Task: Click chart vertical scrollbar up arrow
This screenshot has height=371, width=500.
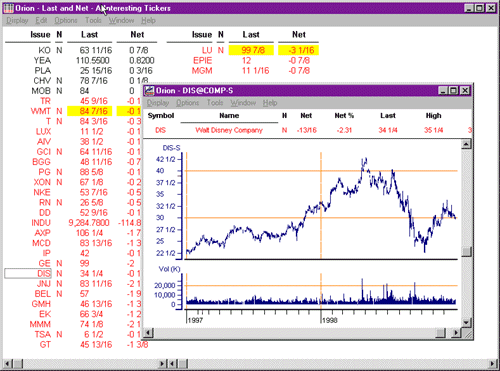Action: coord(466,144)
